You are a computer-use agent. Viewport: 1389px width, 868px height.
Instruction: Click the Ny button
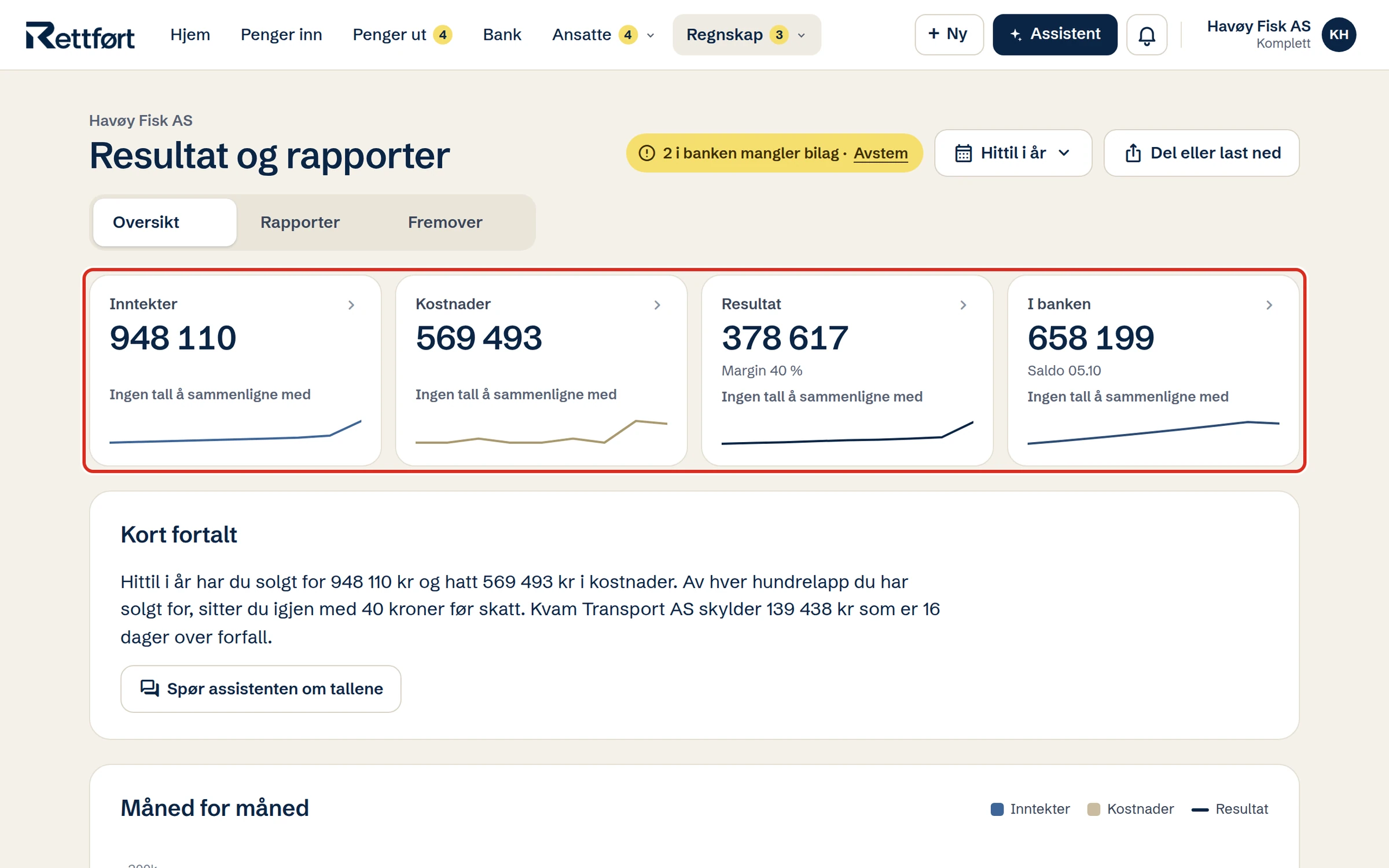pyautogui.click(x=949, y=35)
